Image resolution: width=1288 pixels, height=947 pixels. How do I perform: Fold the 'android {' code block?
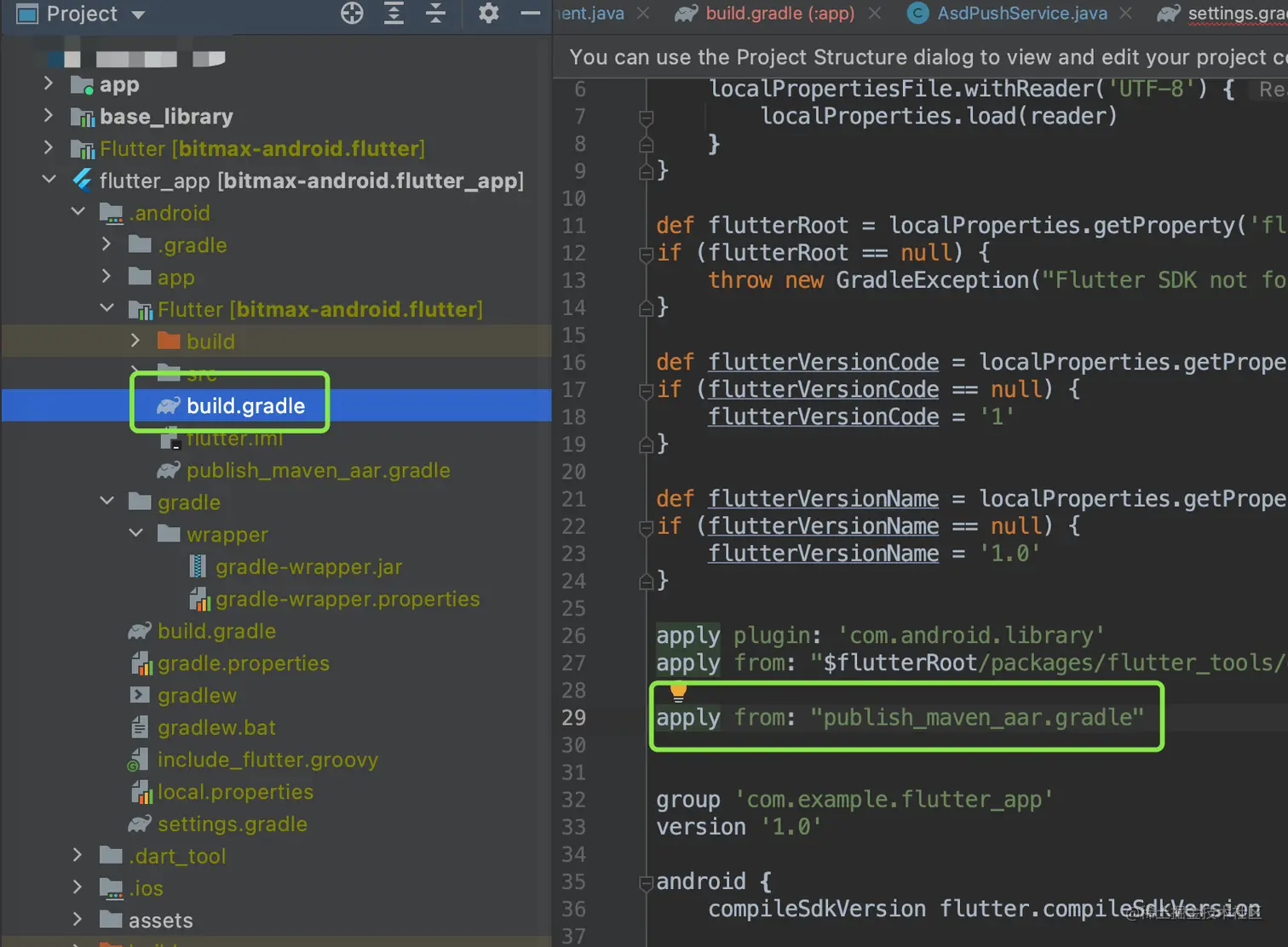(x=647, y=882)
